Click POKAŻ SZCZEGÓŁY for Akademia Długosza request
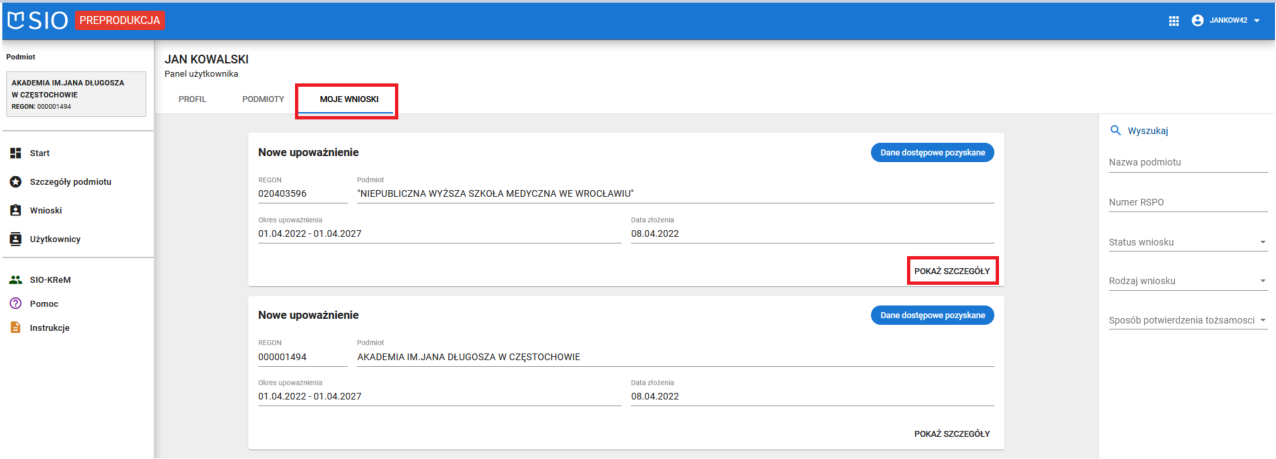 pos(952,434)
